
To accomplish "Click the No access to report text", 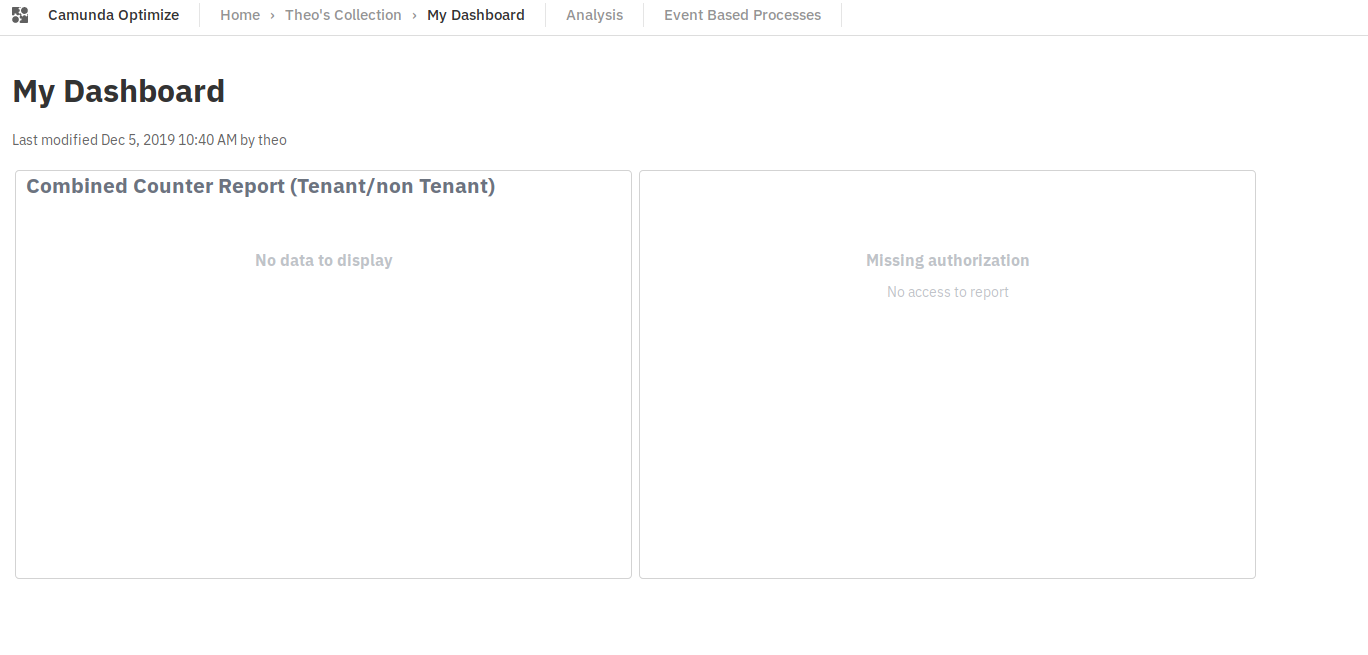I will point(947,292).
